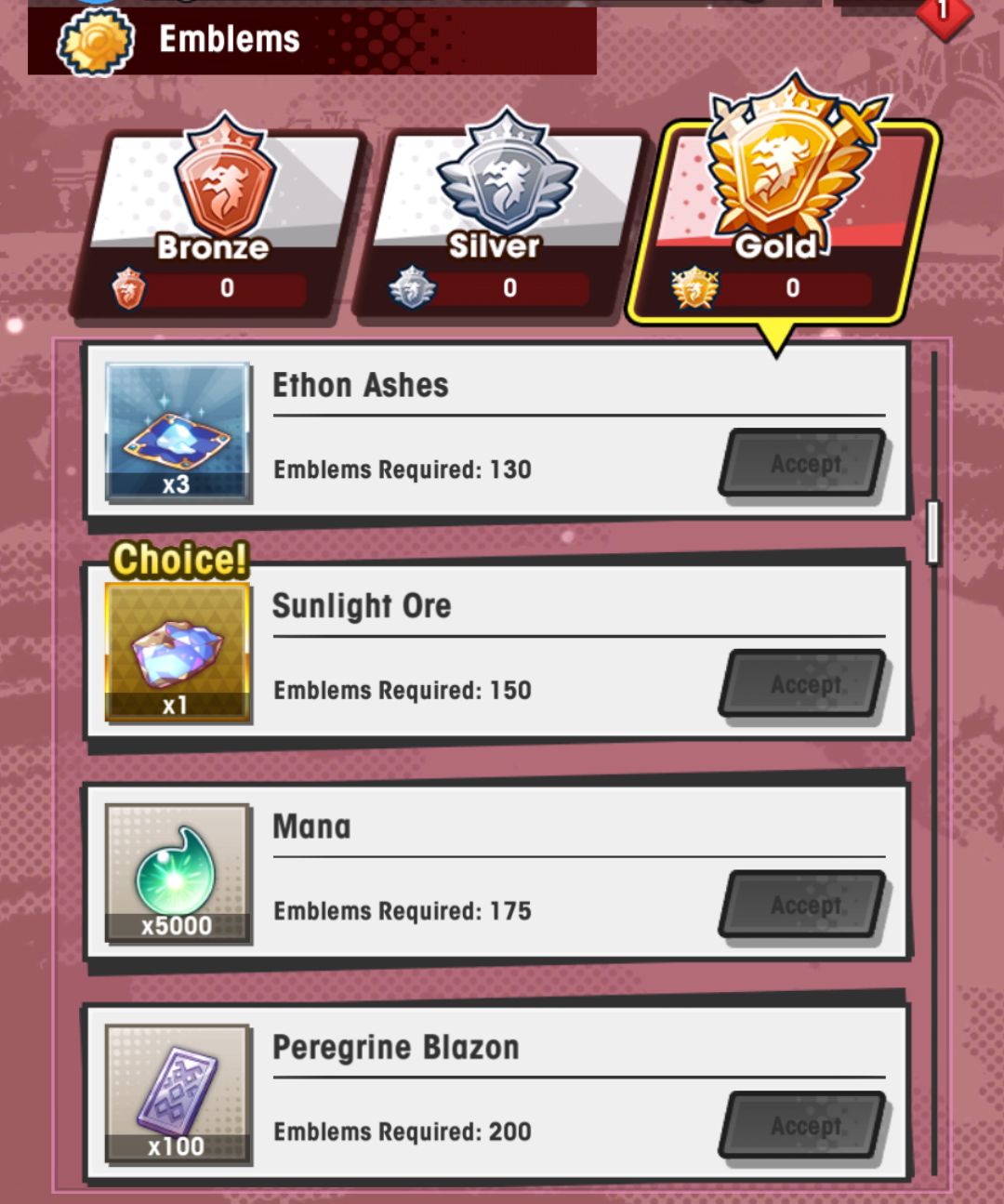
Task: Accept the Sunlight Ore reward
Action: click(x=804, y=684)
